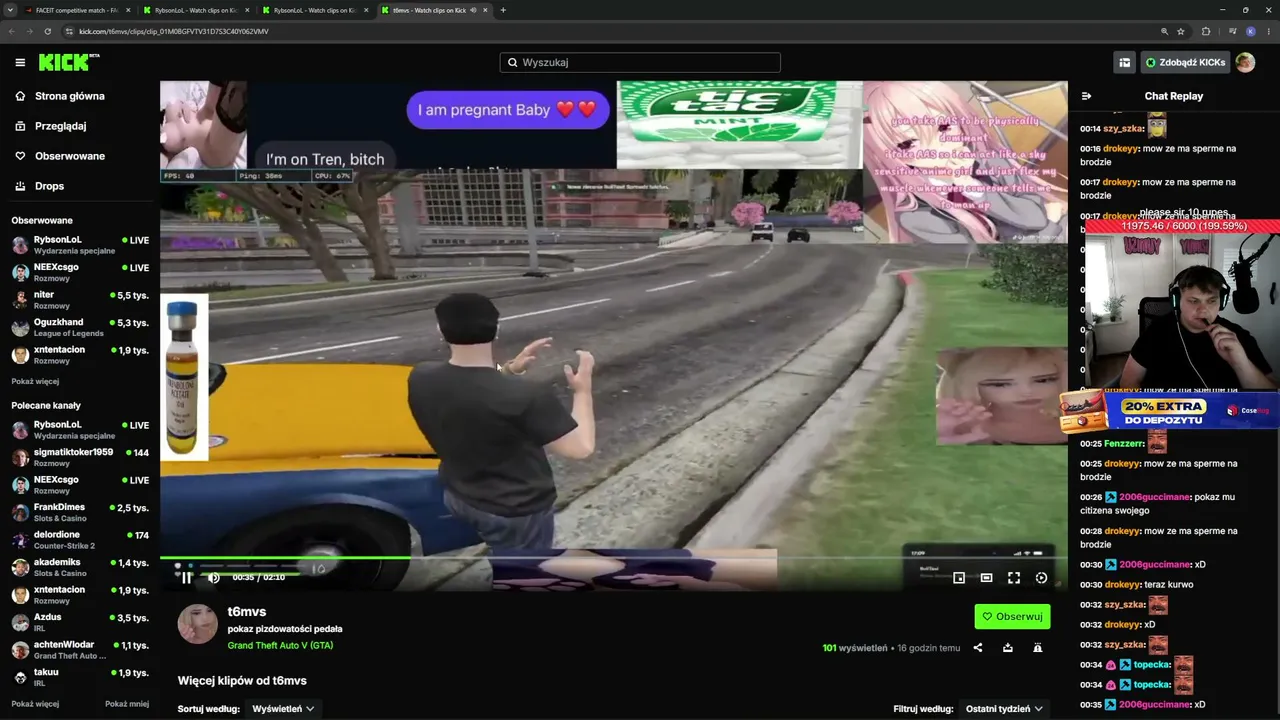This screenshot has width=1280, height=720.
Task: Open the takuu channel
Action: pyautogui.click(x=80, y=677)
